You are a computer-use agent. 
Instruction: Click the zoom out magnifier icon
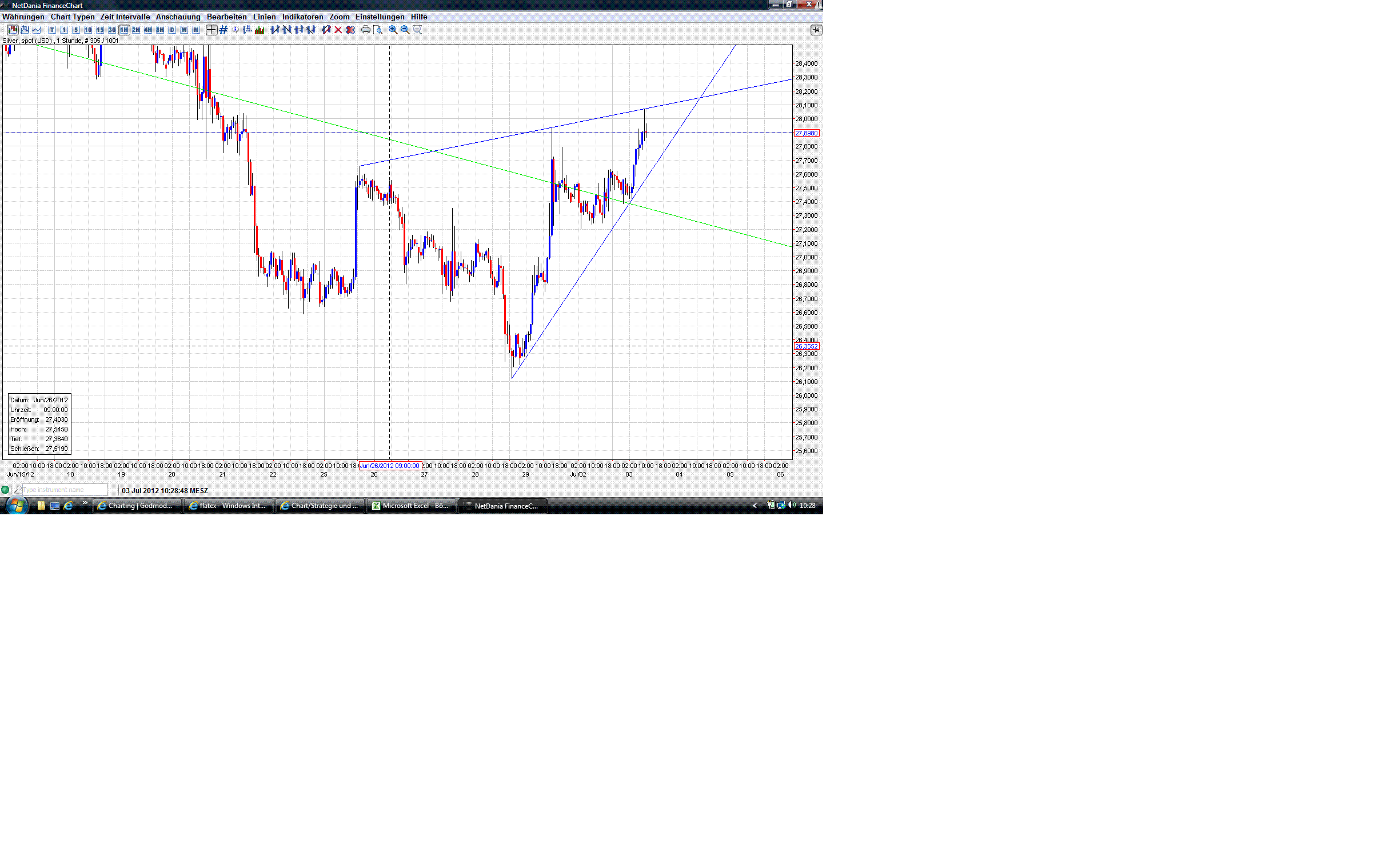(405, 30)
